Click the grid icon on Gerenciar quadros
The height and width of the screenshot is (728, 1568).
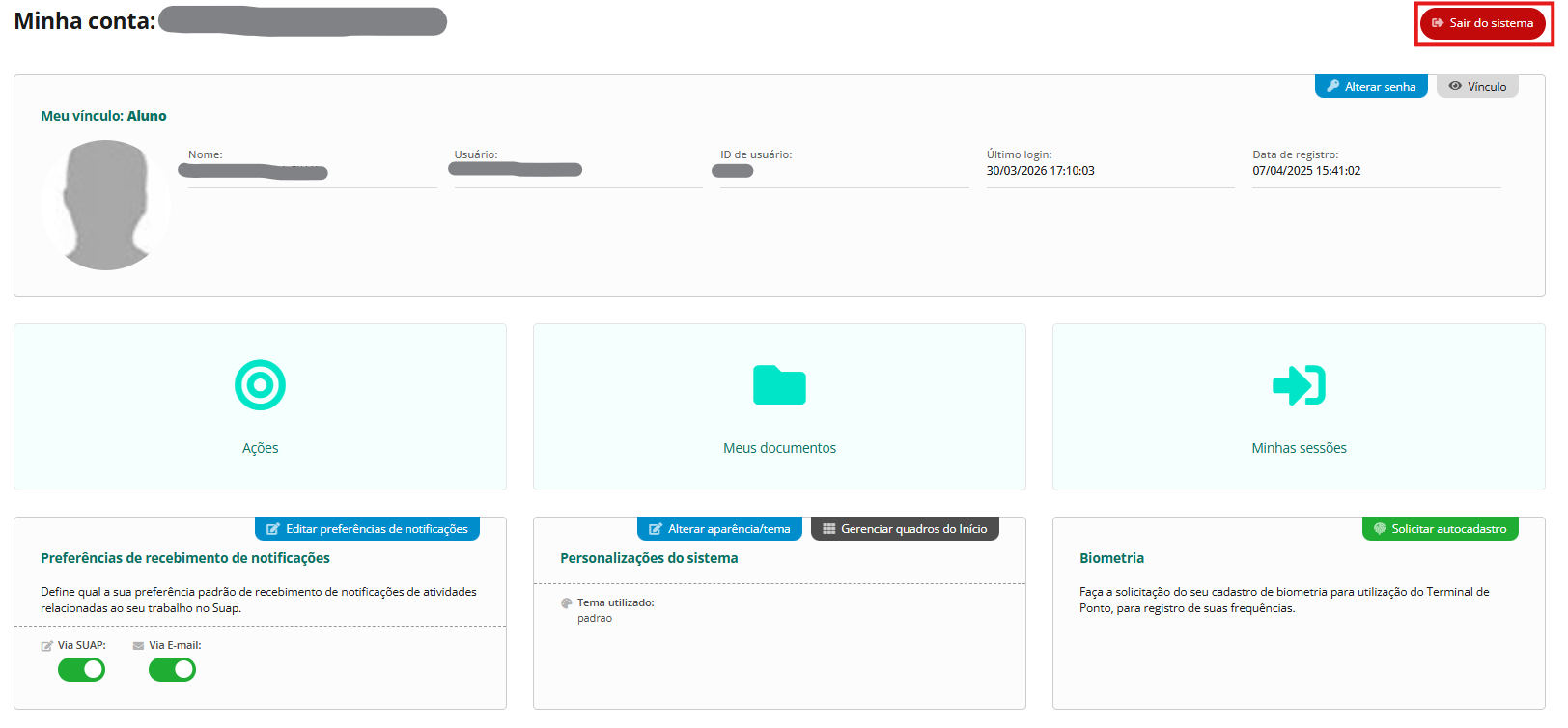[x=828, y=529]
